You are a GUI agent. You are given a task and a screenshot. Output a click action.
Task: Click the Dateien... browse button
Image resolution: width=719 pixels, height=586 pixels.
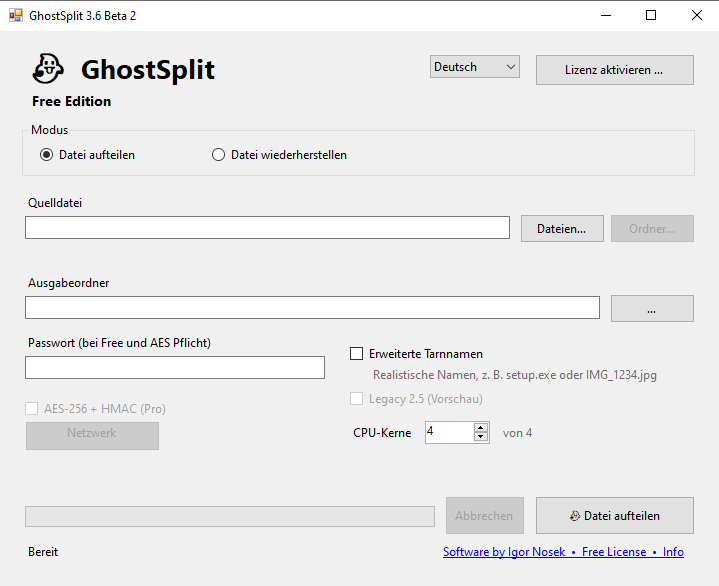562,228
